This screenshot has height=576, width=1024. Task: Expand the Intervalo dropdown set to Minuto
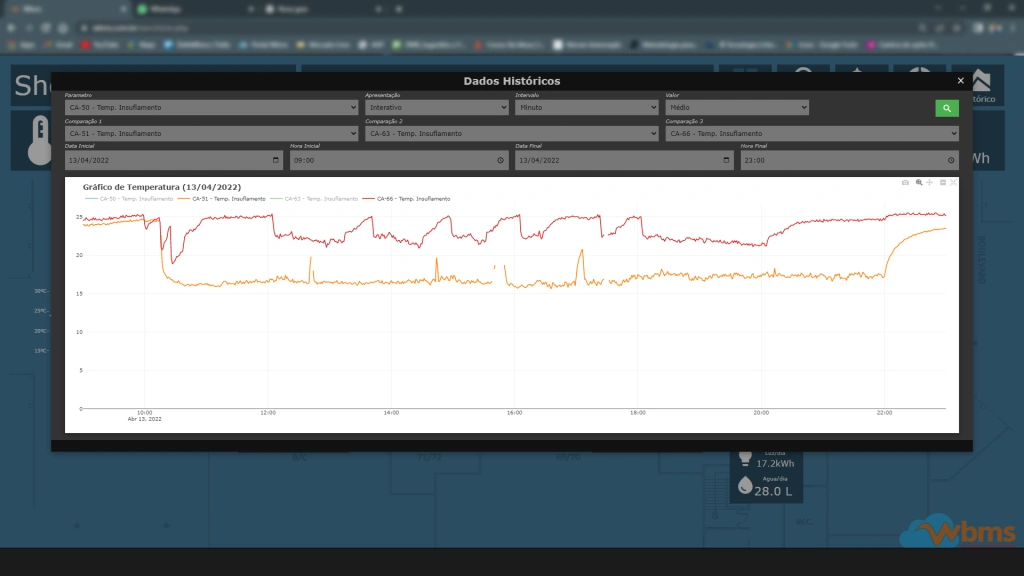586,107
